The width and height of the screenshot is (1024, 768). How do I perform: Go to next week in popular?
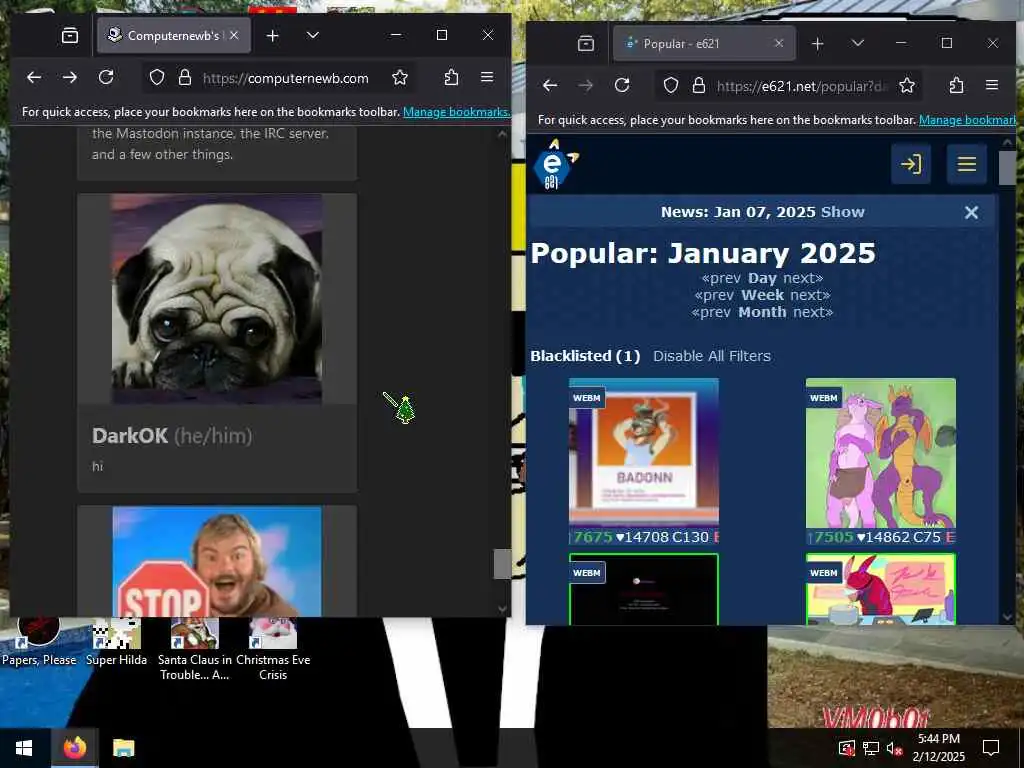[x=810, y=295]
